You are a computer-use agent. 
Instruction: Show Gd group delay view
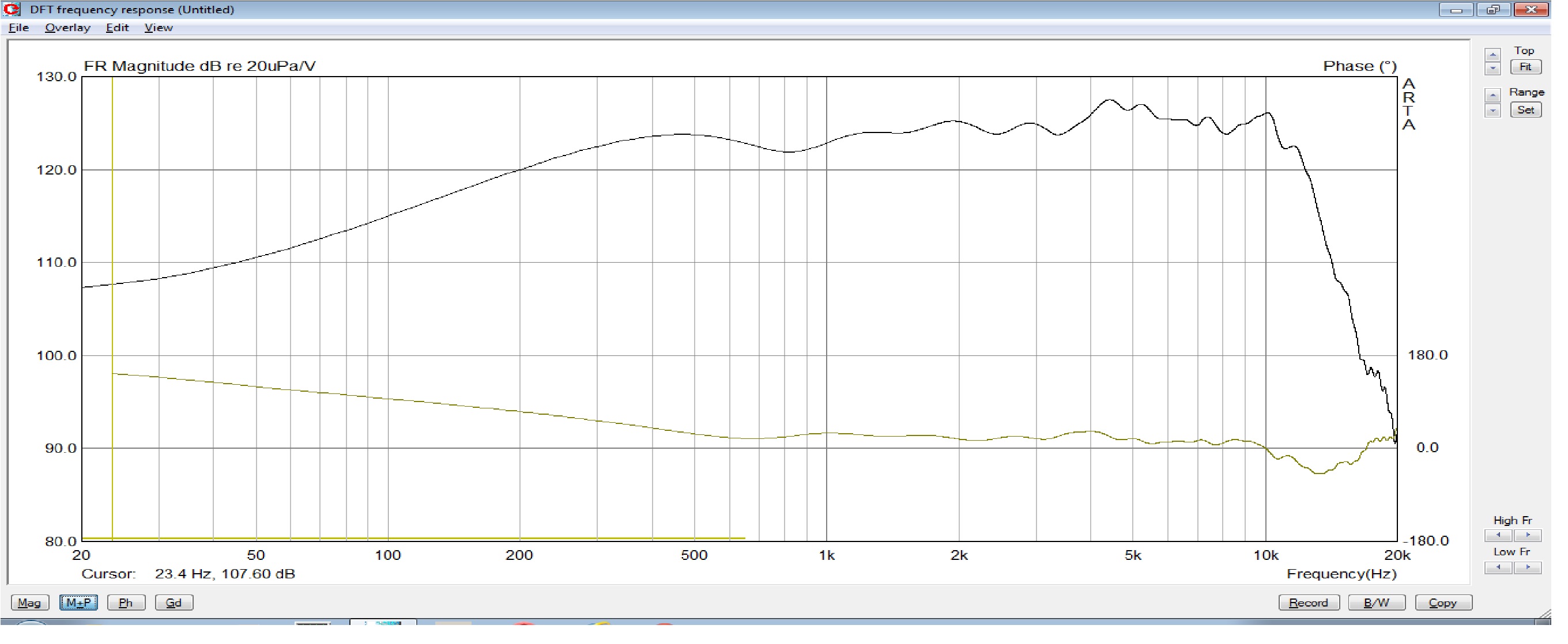(x=174, y=603)
